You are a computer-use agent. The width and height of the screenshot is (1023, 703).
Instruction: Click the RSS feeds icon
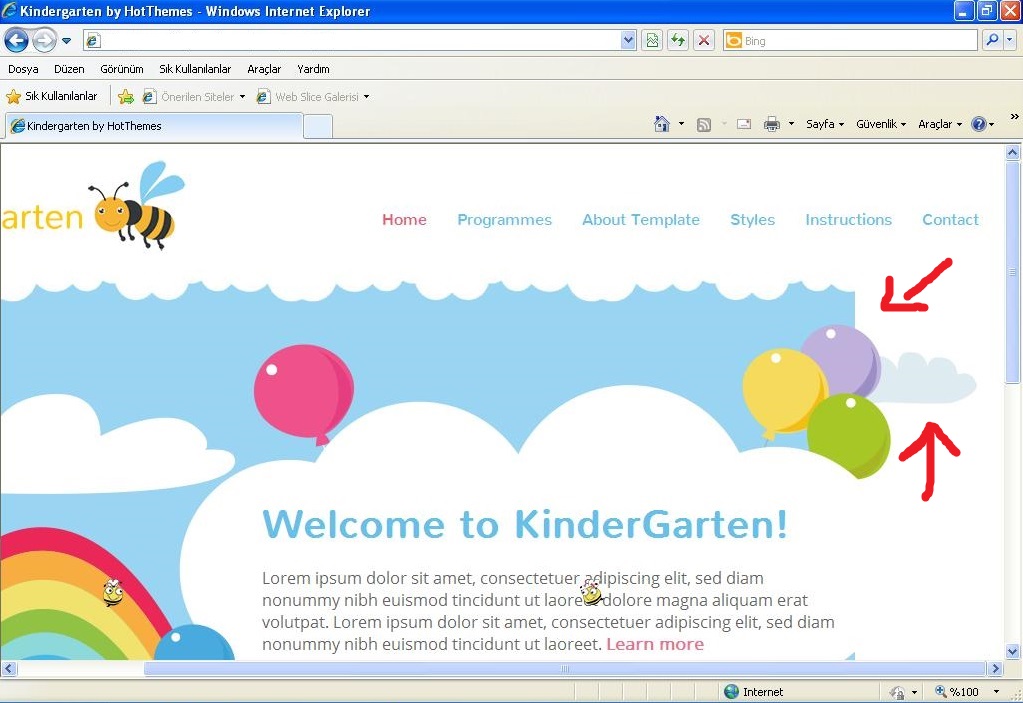pos(704,125)
